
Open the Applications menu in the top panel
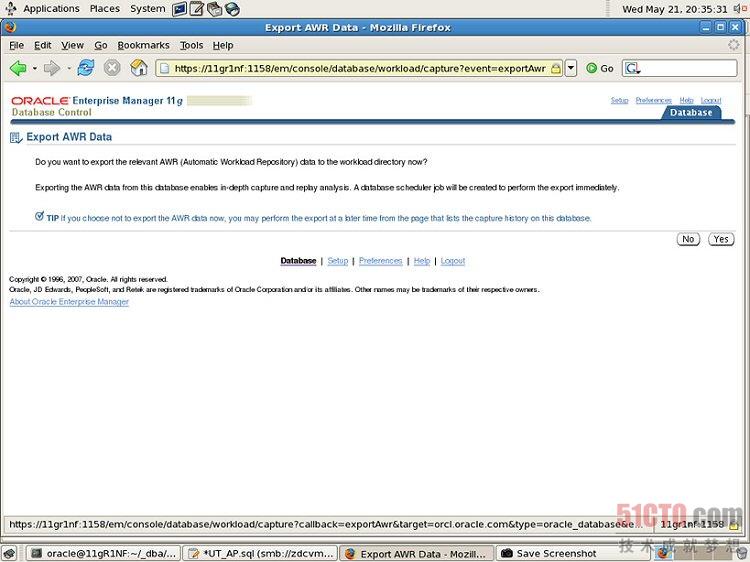[x=50, y=8]
